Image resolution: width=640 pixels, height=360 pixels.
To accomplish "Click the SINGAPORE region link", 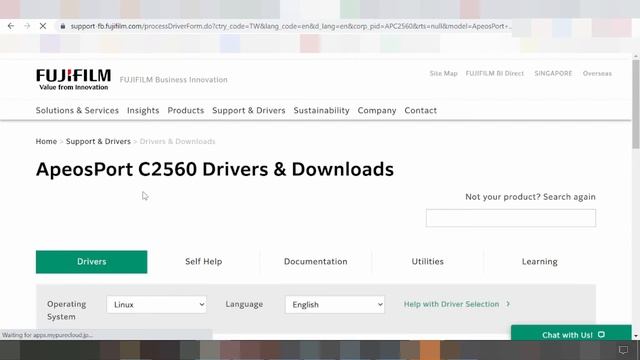I will click(553, 73).
